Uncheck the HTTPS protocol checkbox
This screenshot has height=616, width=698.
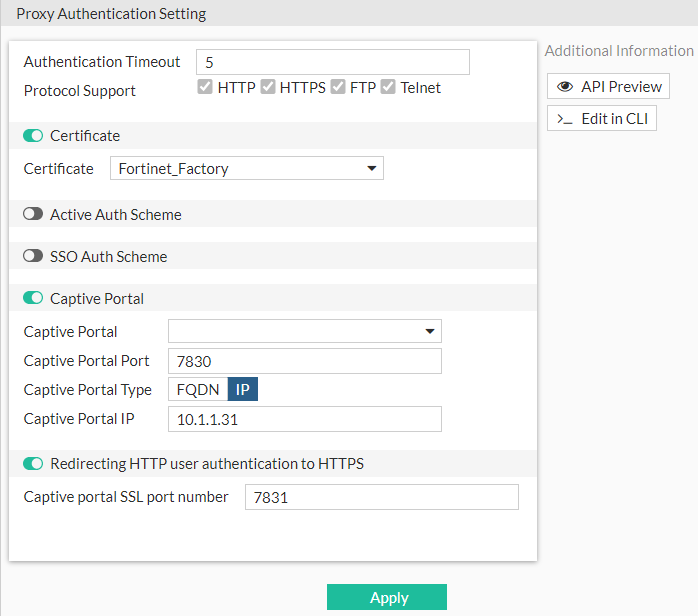(268, 87)
